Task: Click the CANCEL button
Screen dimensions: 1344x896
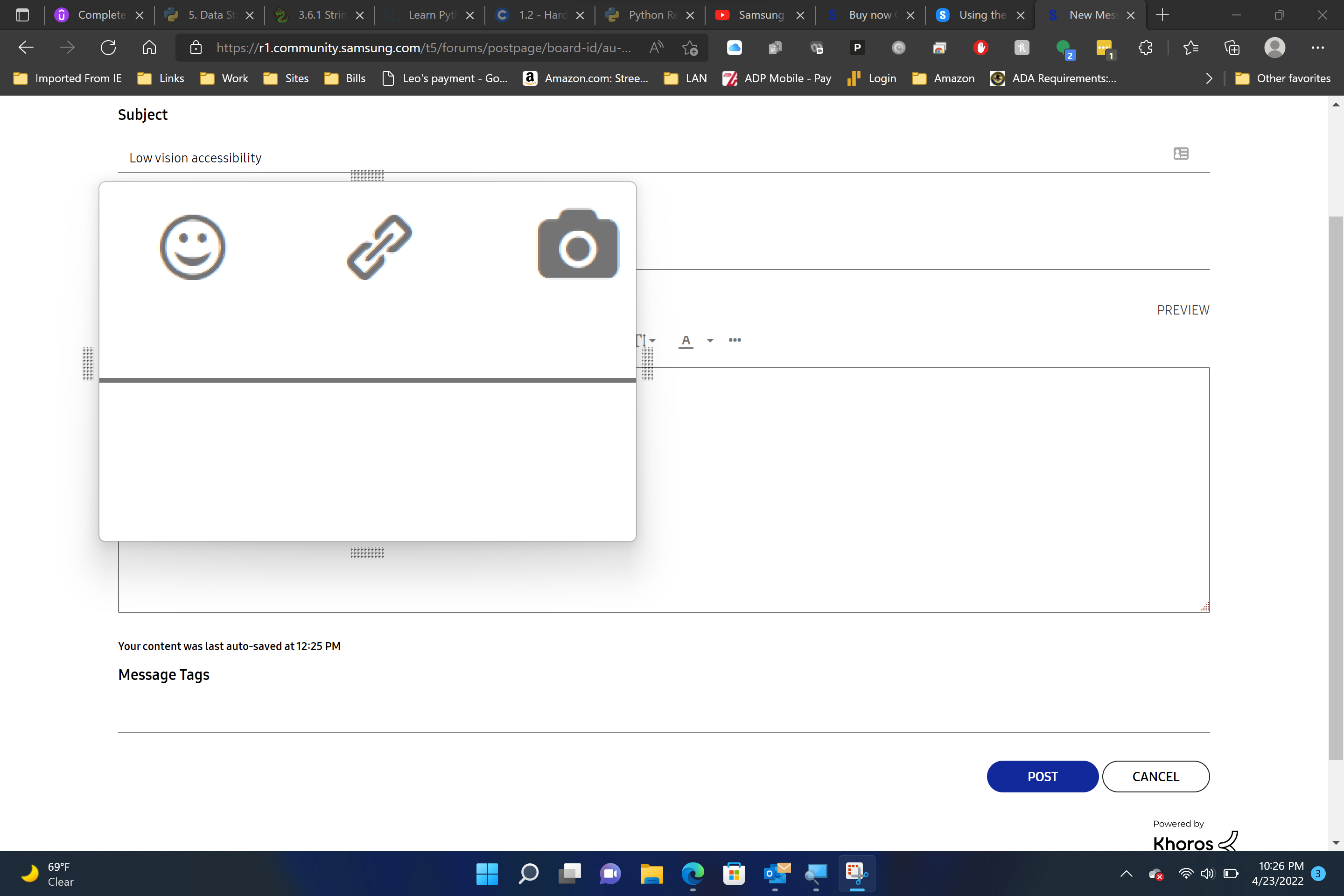Action: pos(1155,776)
